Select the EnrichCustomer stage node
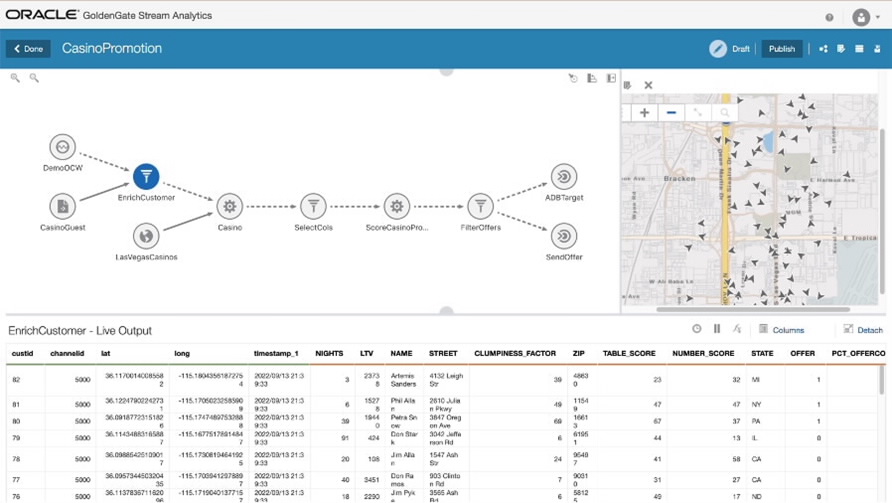Viewport: 892px width, 503px height. (146, 176)
